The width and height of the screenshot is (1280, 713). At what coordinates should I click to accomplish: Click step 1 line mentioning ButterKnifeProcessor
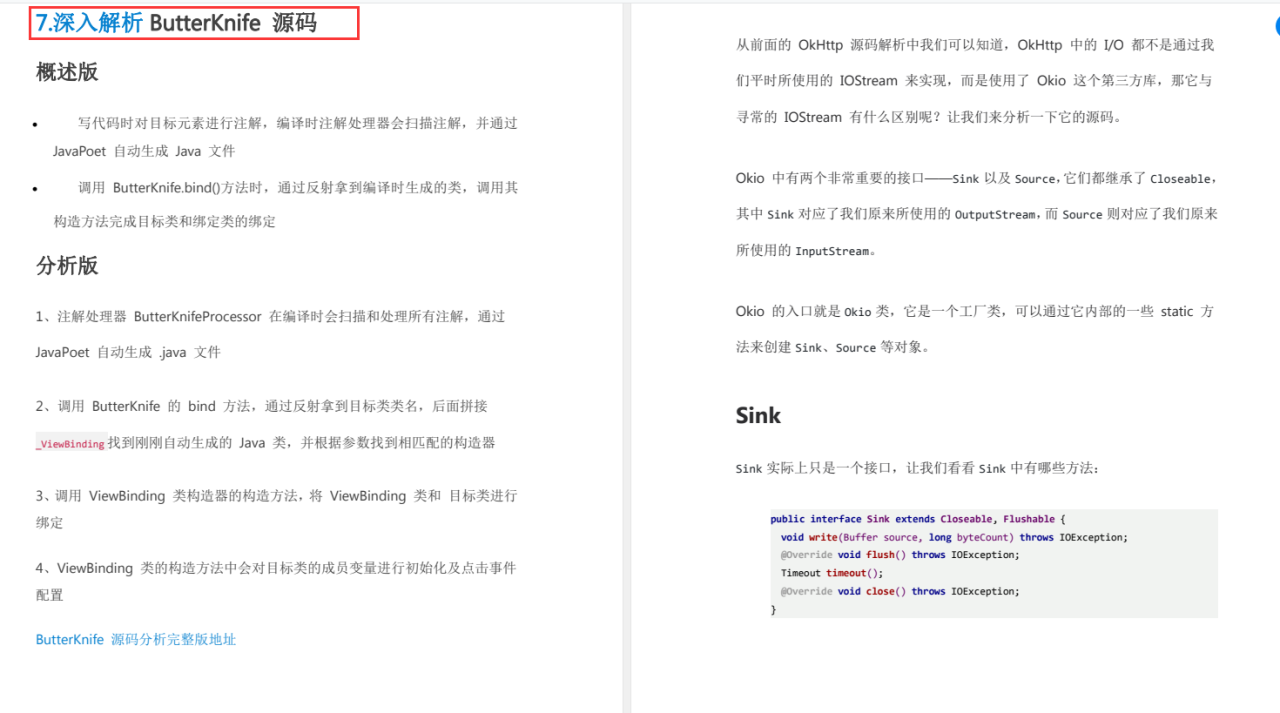270,316
